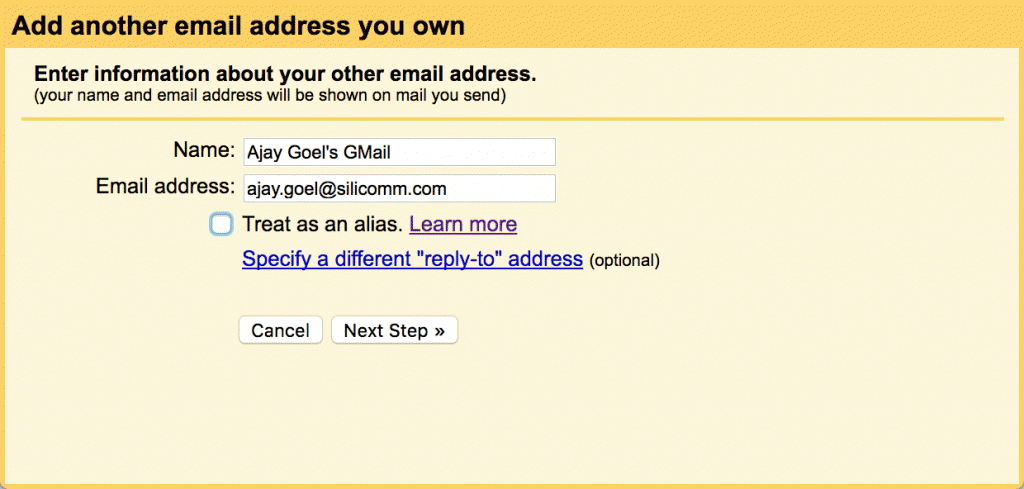
Task: Click the yellow horizontal divider line
Action: click(512, 119)
